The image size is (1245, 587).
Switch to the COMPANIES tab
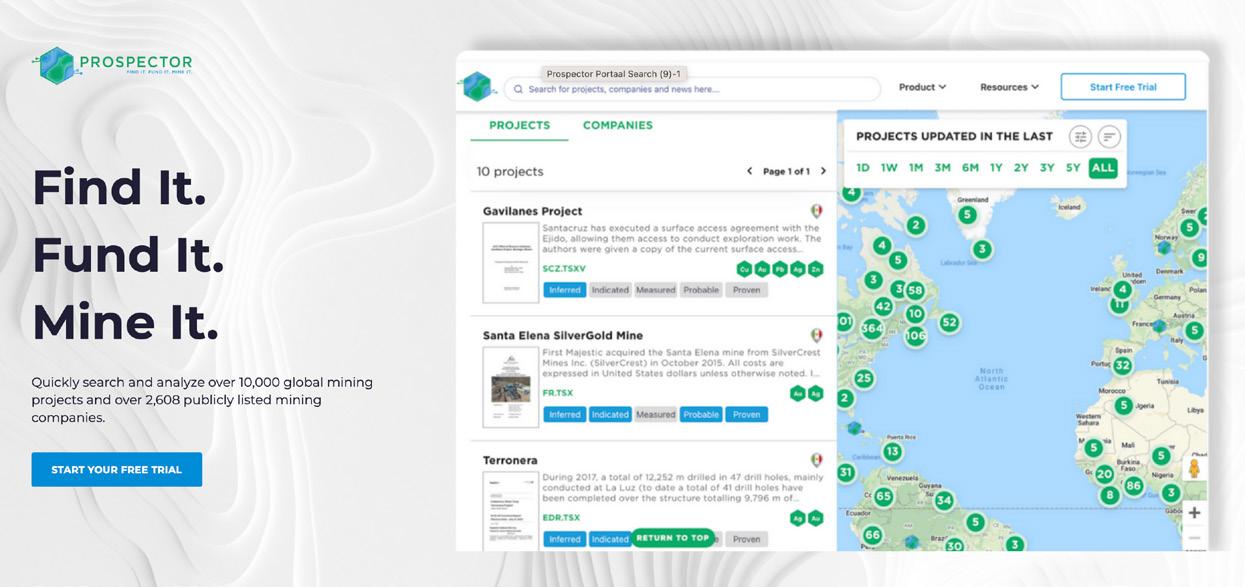click(x=618, y=126)
